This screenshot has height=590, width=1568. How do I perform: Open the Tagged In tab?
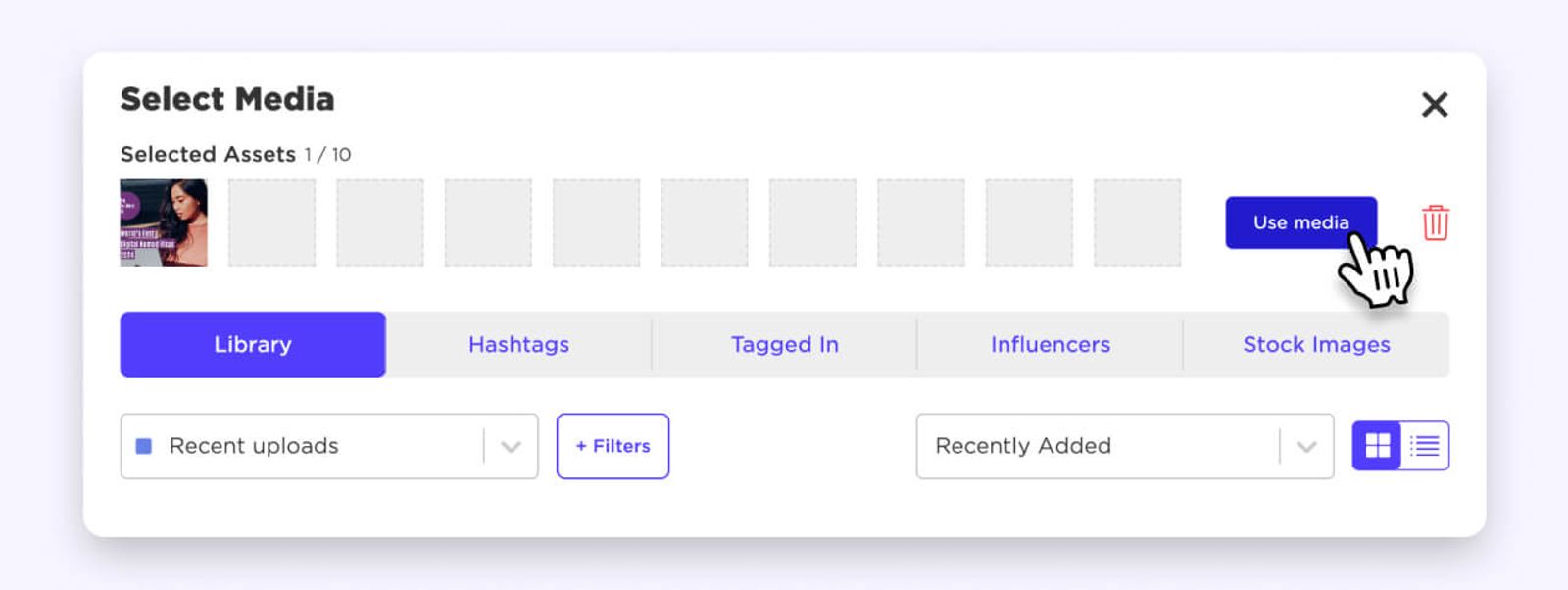click(784, 345)
